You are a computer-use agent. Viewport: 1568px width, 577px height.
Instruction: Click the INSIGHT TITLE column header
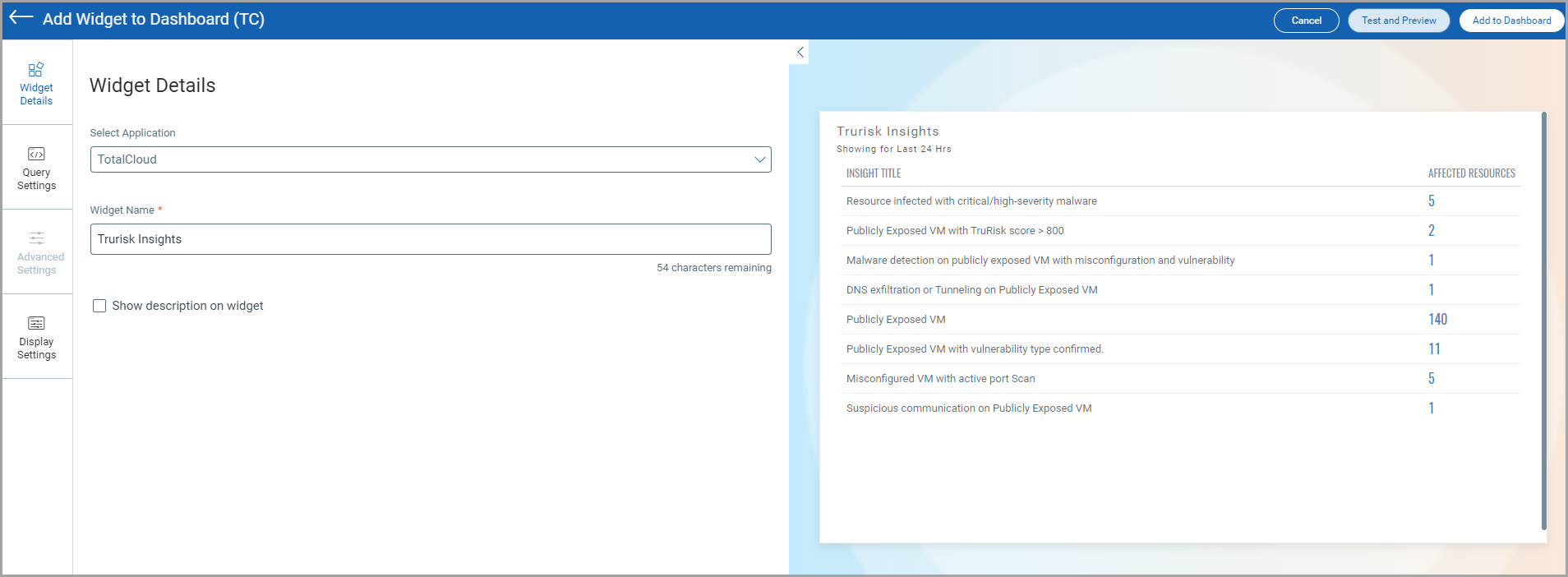pyautogui.click(x=874, y=173)
